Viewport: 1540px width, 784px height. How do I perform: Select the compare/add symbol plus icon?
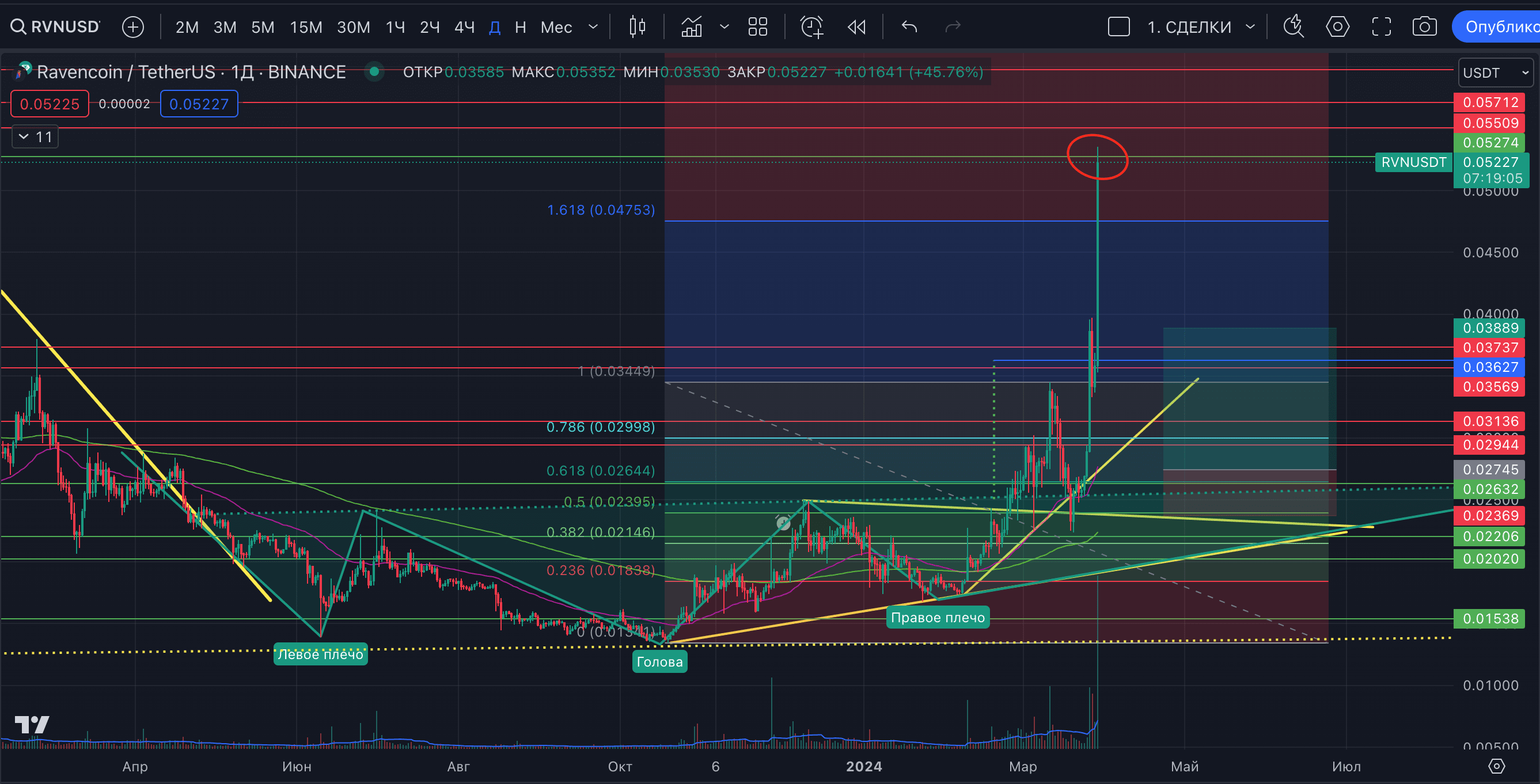point(132,26)
